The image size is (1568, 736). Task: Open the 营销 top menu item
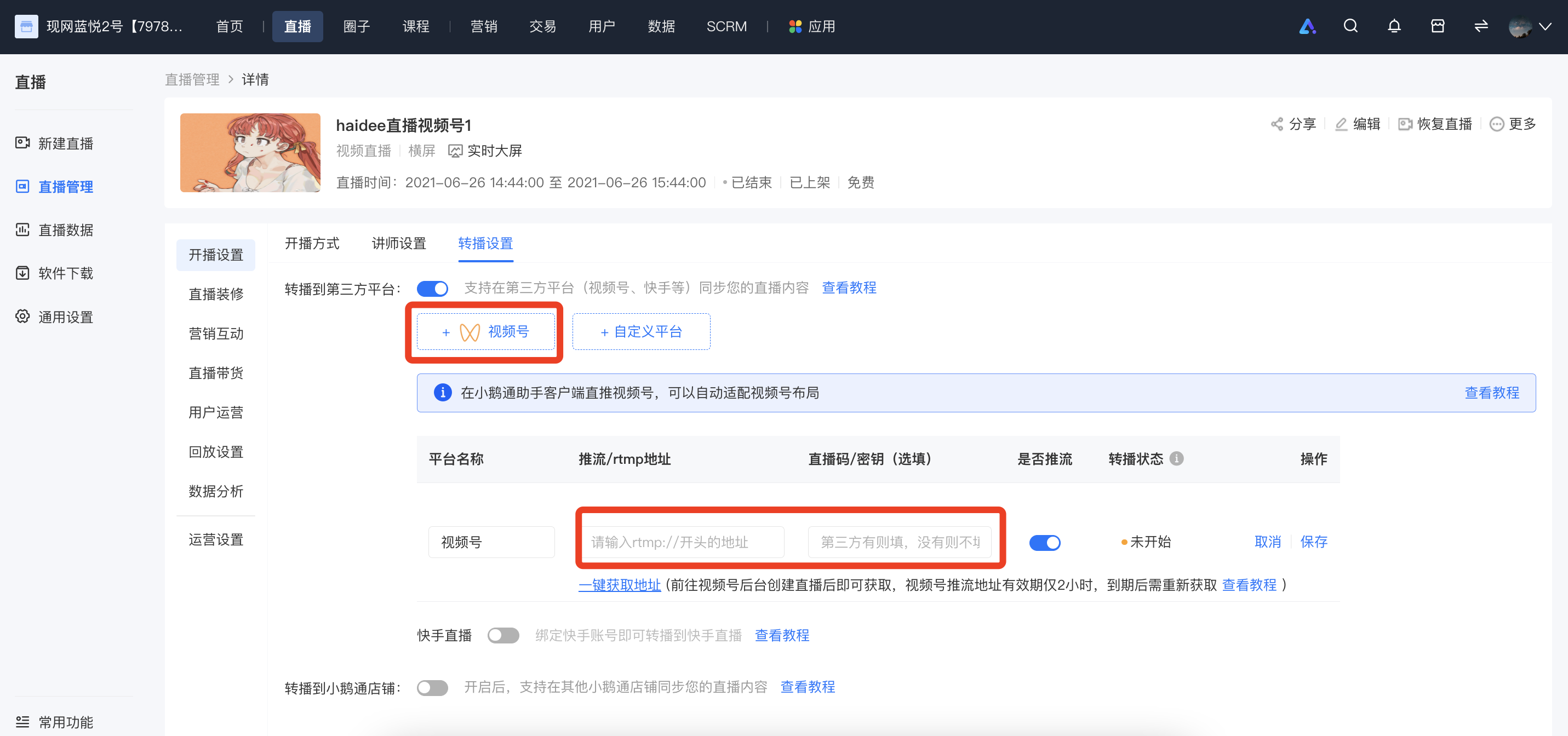[x=483, y=26]
